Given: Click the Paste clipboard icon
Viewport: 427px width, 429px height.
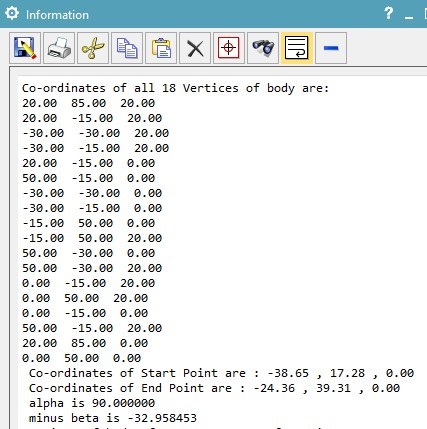Looking at the screenshot, I should 161,48.
